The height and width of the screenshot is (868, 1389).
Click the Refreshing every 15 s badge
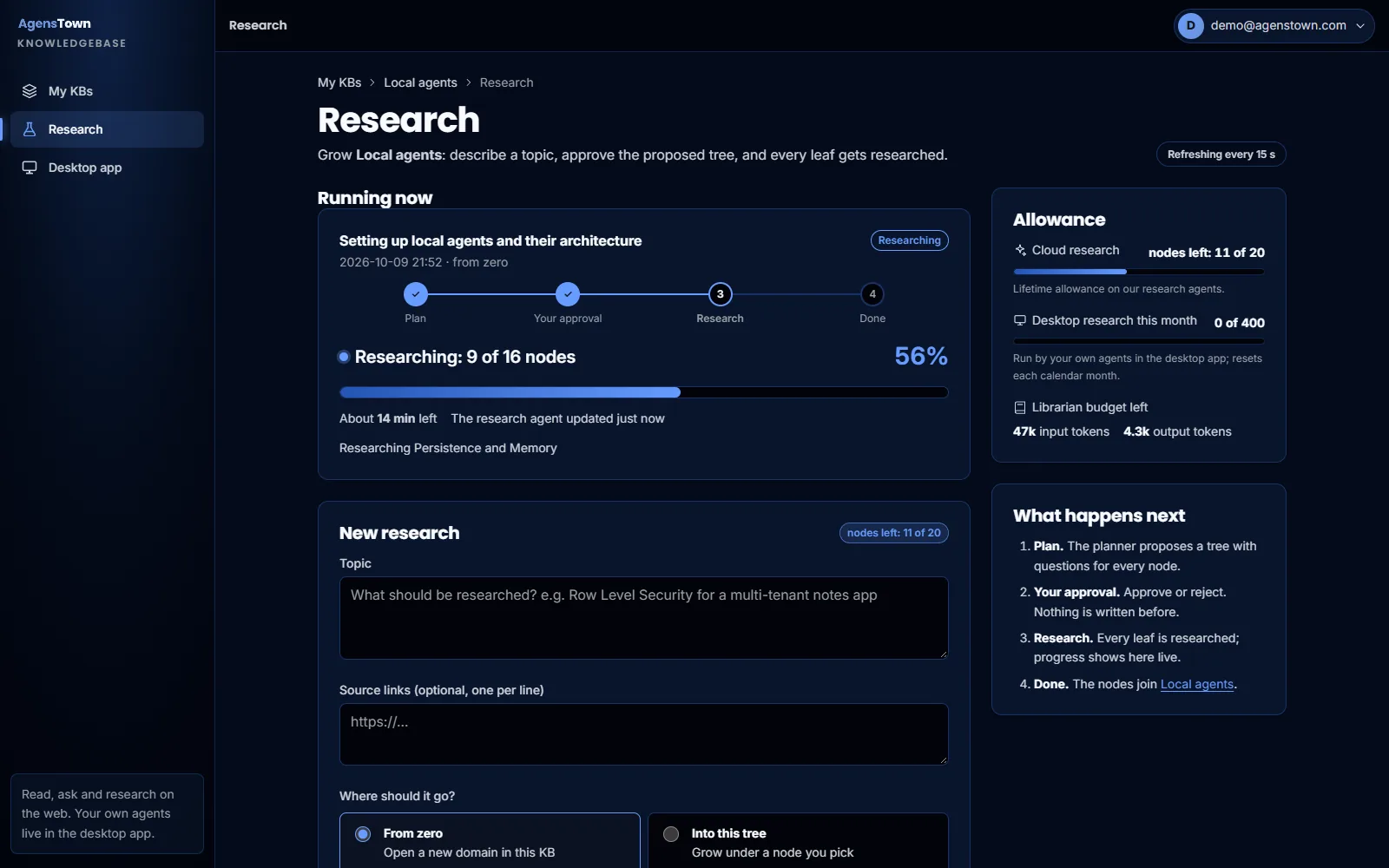coord(1221,155)
